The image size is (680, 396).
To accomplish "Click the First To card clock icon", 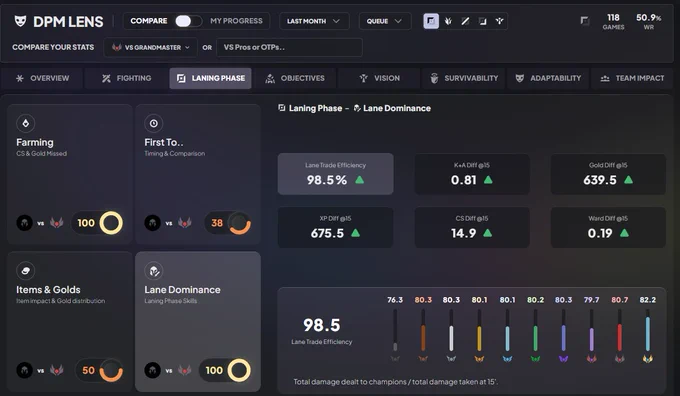I will pos(154,123).
